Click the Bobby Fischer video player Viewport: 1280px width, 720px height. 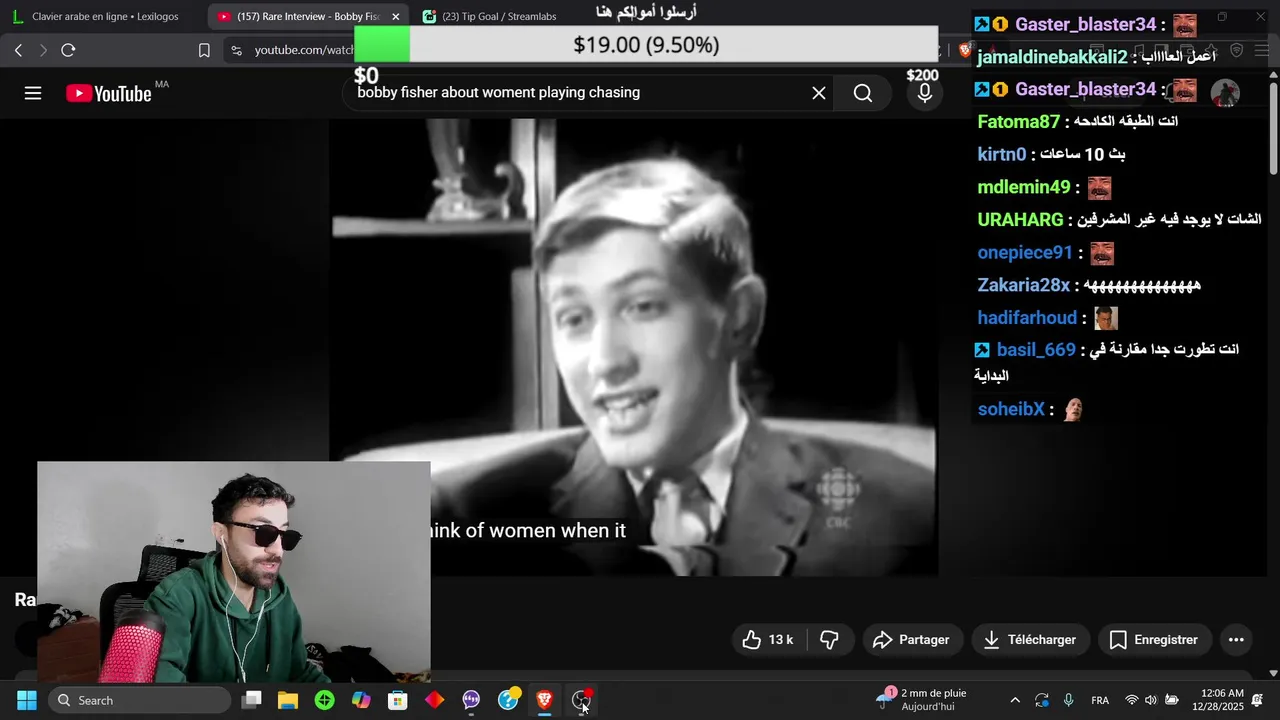point(634,347)
